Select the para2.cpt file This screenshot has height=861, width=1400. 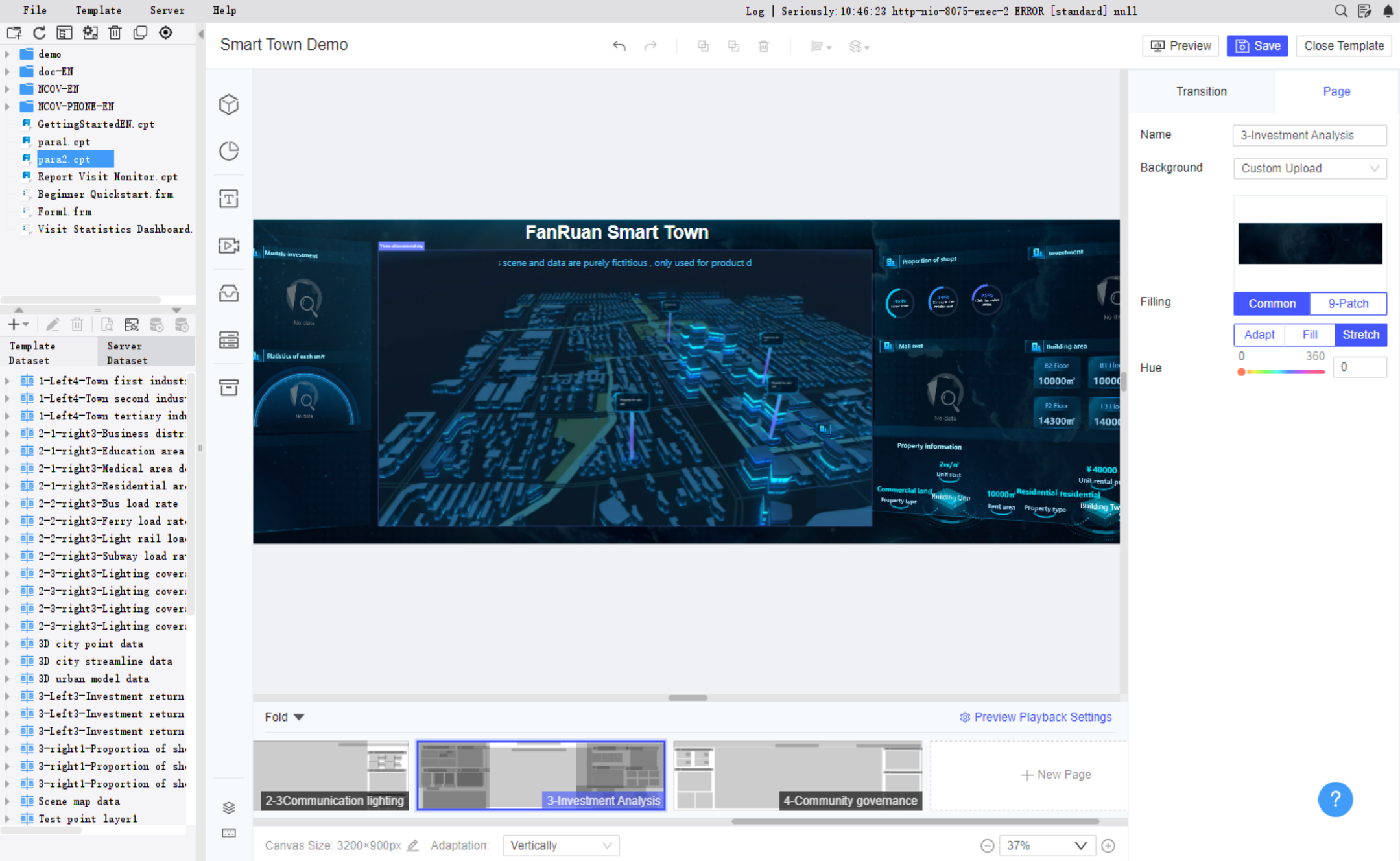64,159
